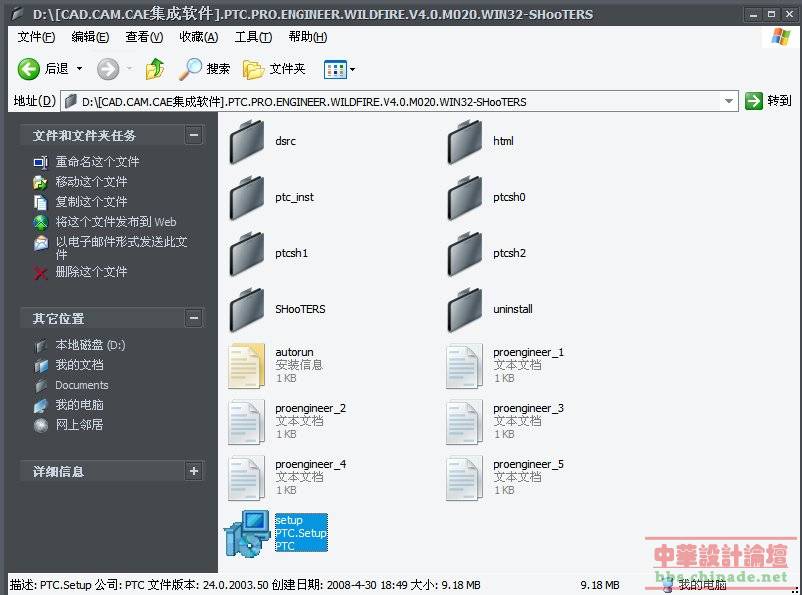Open the html folder

(x=465, y=141)
